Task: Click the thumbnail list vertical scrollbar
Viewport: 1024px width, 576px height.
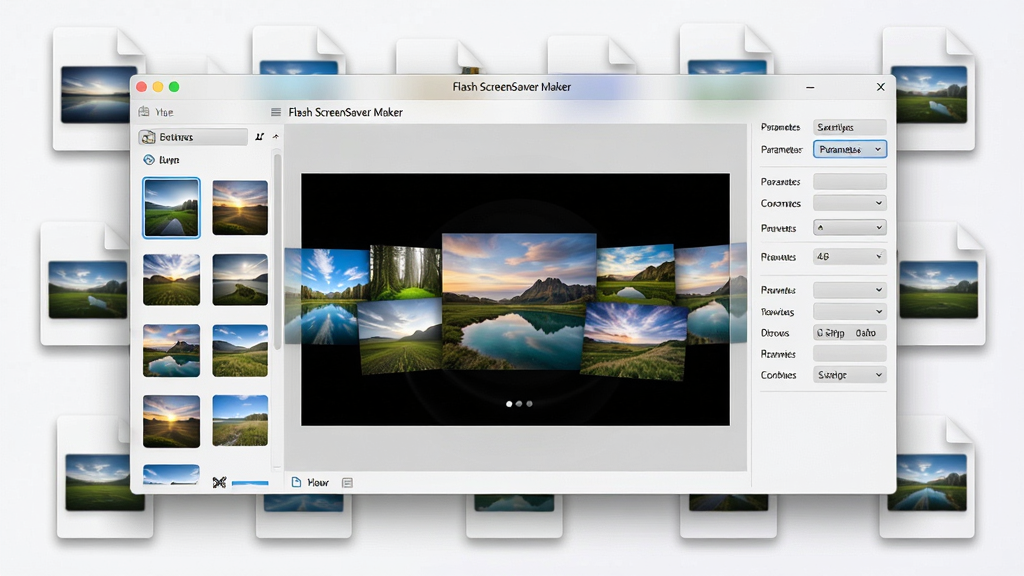Action: [278, 251]
